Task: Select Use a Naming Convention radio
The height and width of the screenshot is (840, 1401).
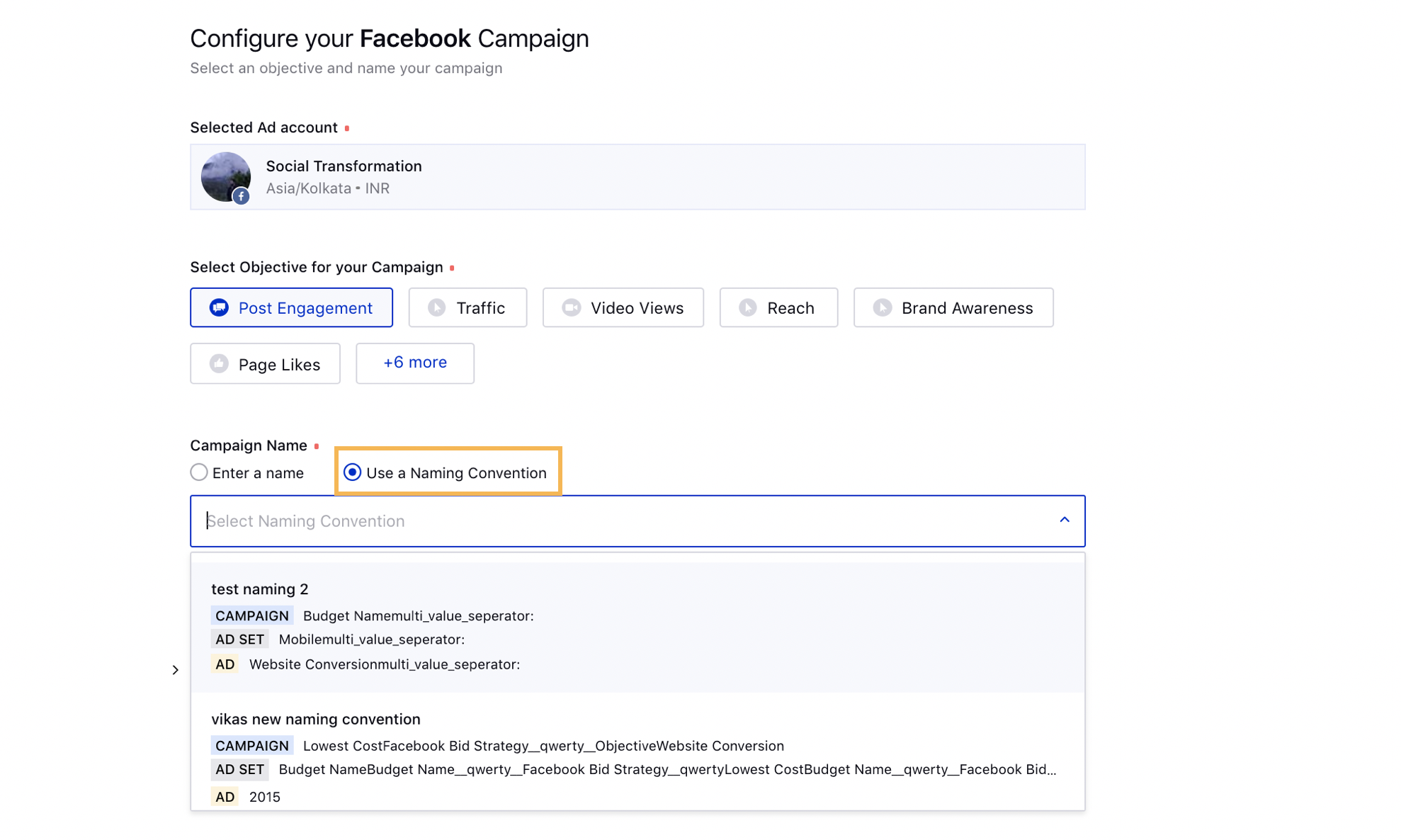Action: (352, 472)
